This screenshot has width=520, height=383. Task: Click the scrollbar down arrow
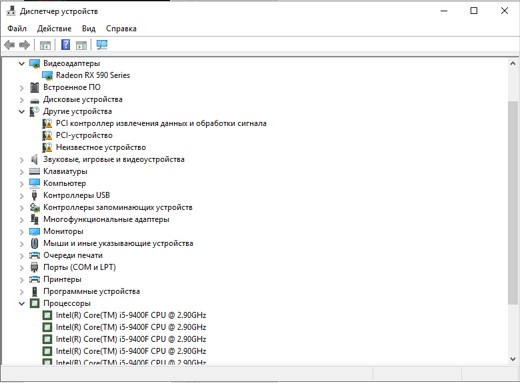pyautogui.click(x=513, y=359)
